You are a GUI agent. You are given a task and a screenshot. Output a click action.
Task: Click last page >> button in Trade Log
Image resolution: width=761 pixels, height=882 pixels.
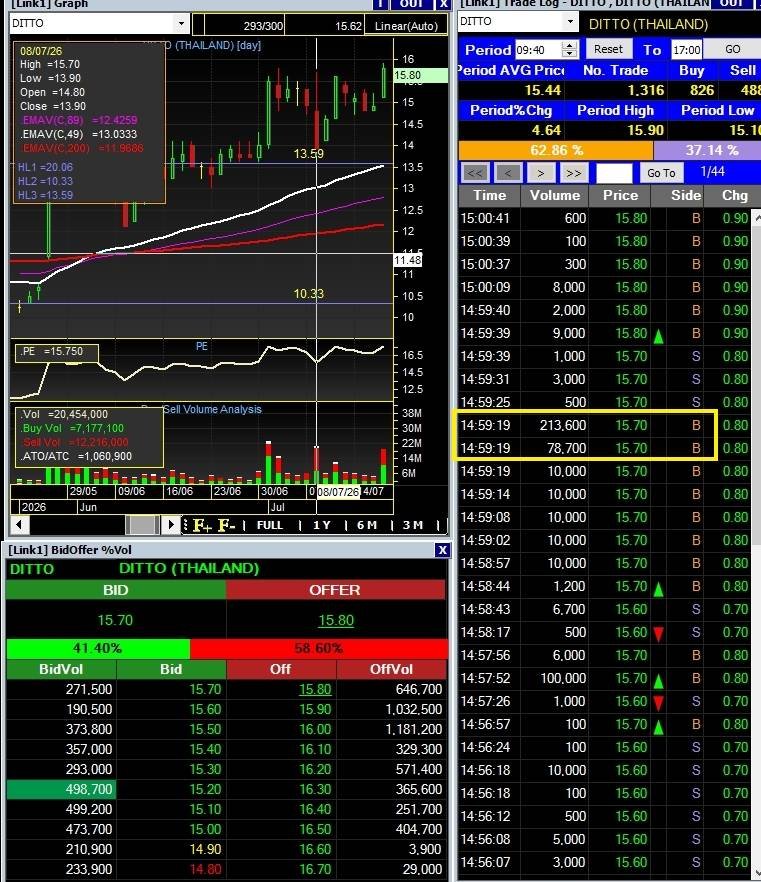[574, 173]
